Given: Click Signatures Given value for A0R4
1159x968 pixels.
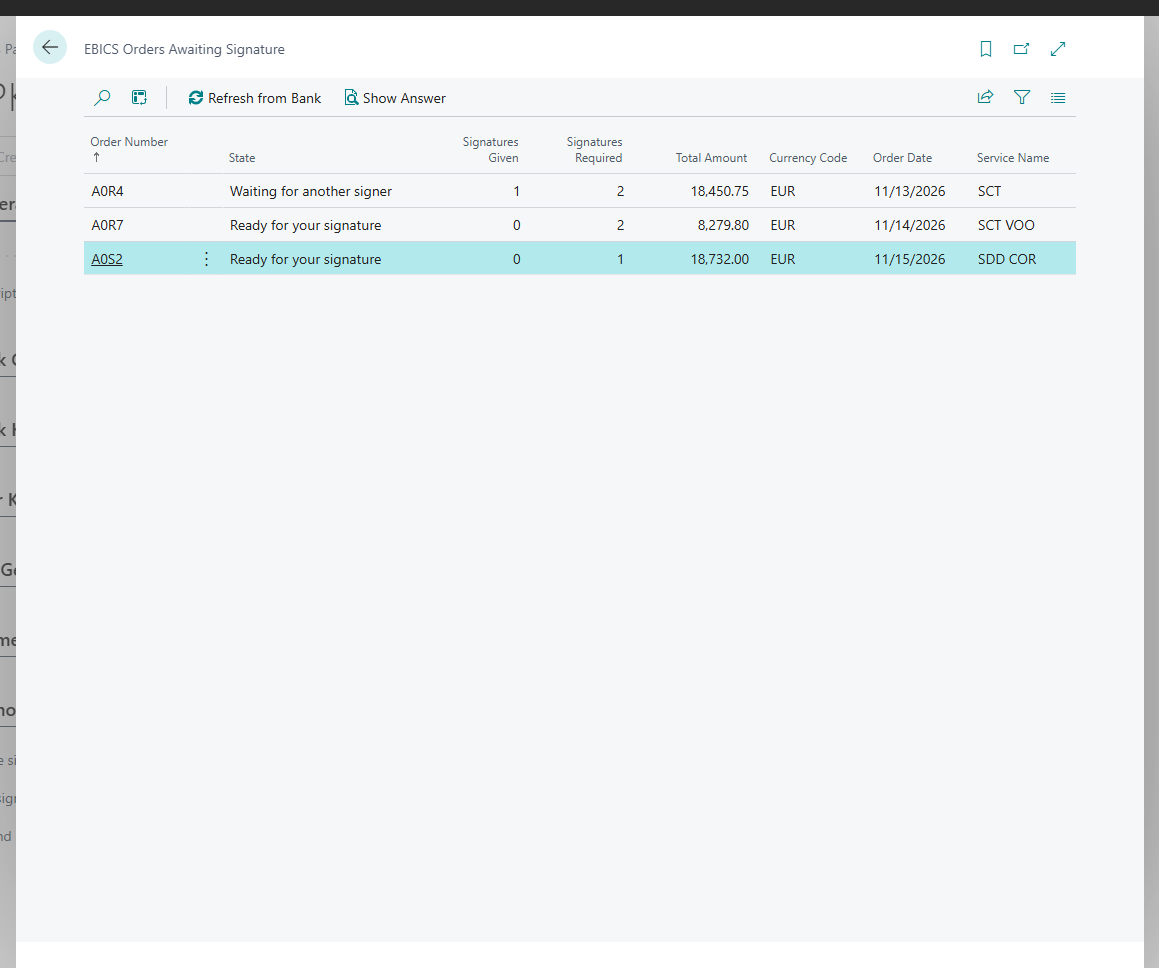Looking at the screenshot, I should coord(517,191).
